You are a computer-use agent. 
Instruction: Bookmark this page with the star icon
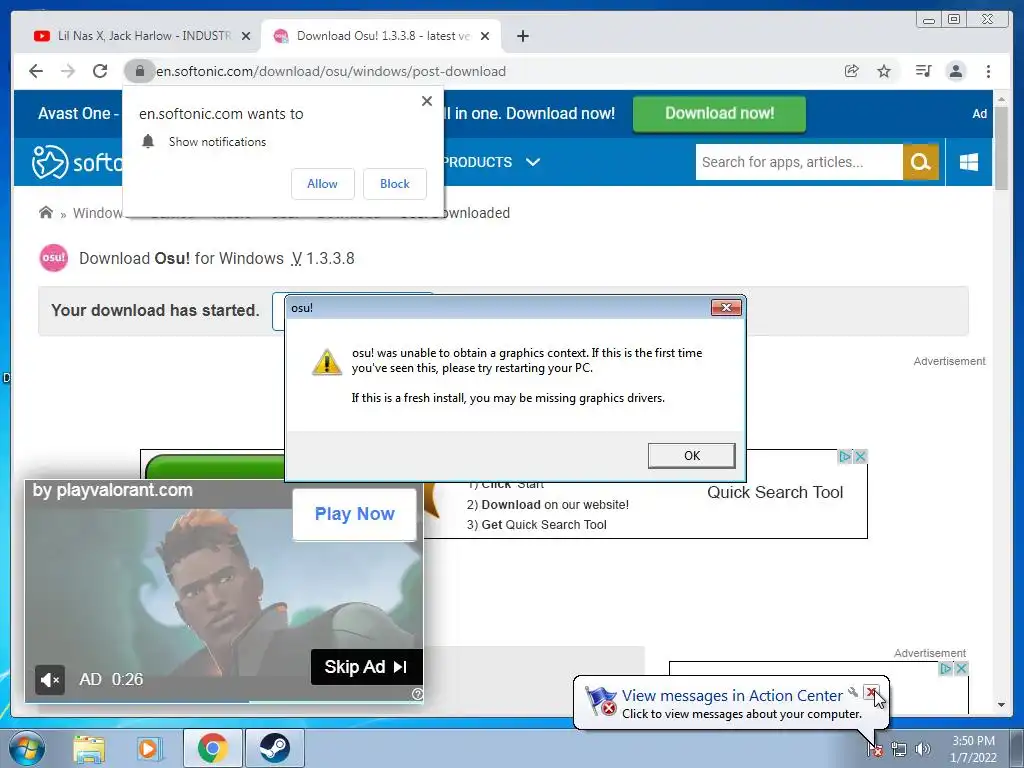[884, 71]
